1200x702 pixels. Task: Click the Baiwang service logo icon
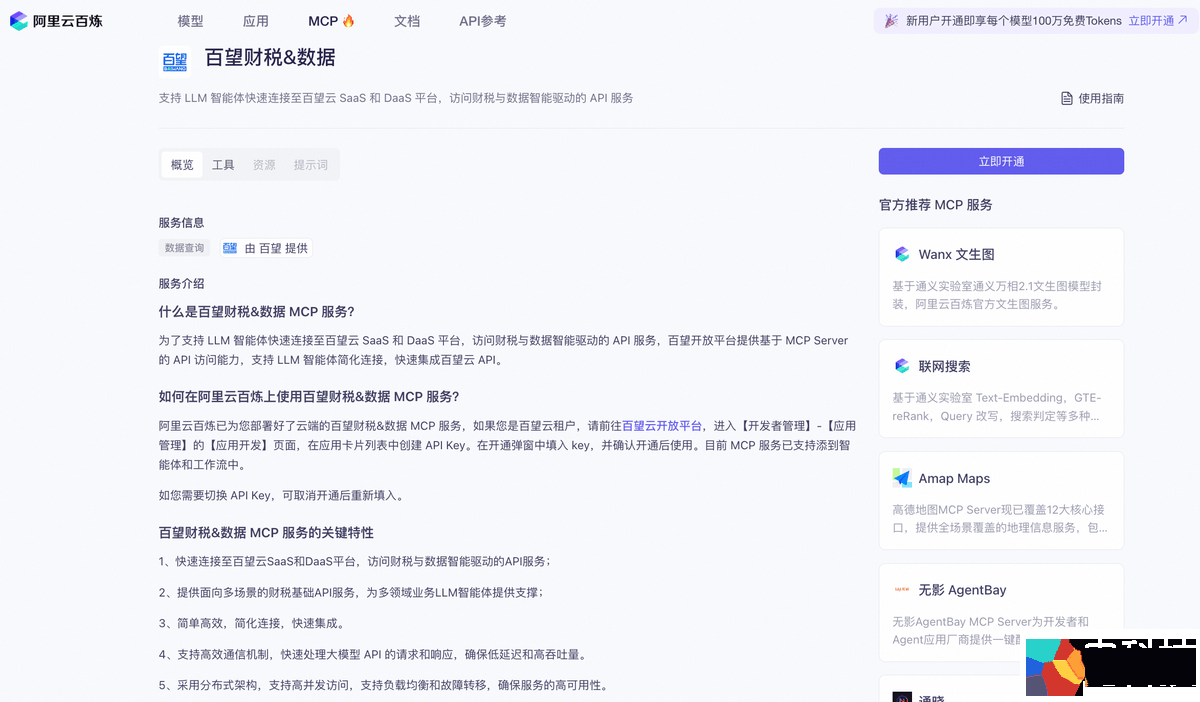[175, 62]
